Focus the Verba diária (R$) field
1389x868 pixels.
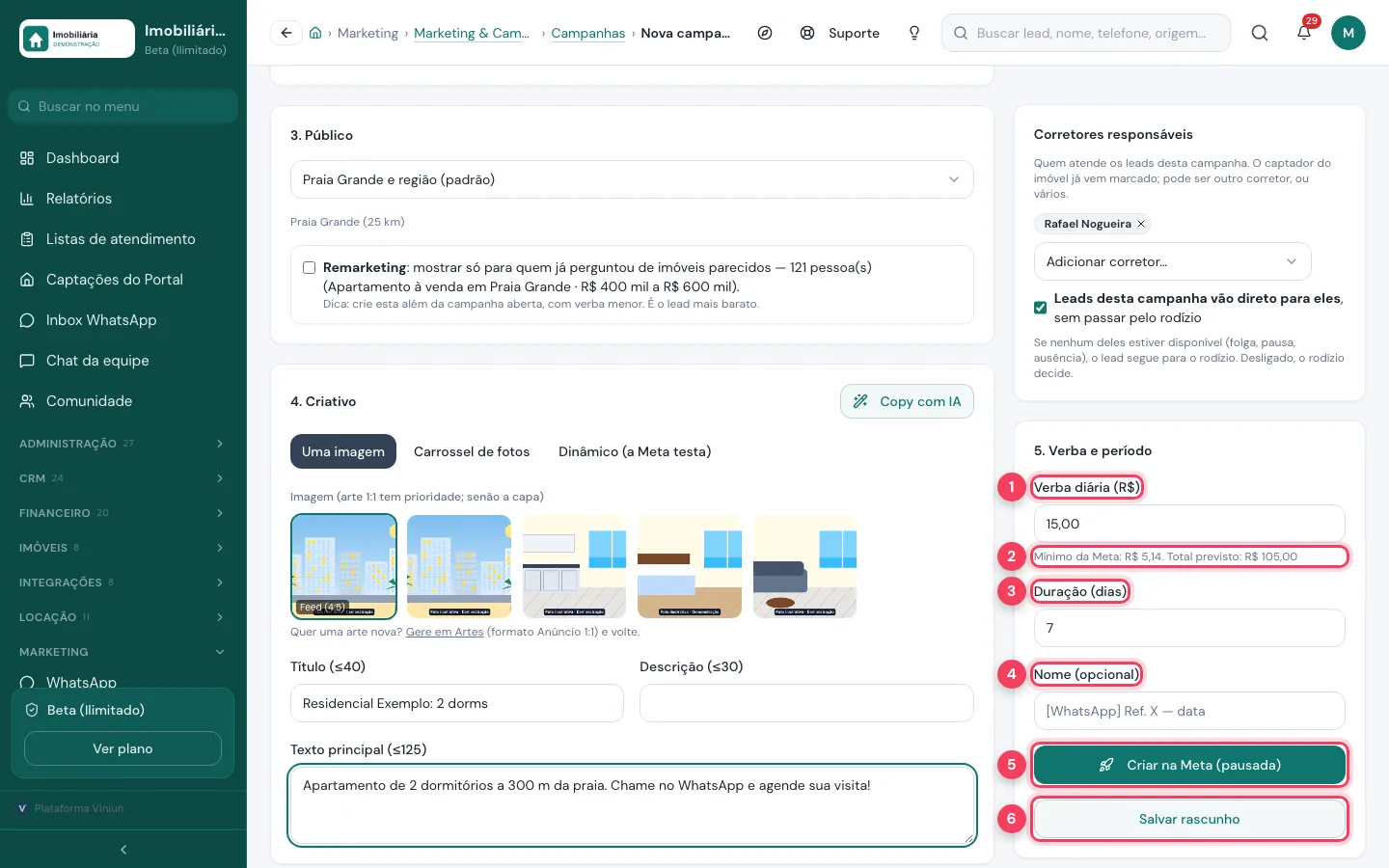(1189, 524)
